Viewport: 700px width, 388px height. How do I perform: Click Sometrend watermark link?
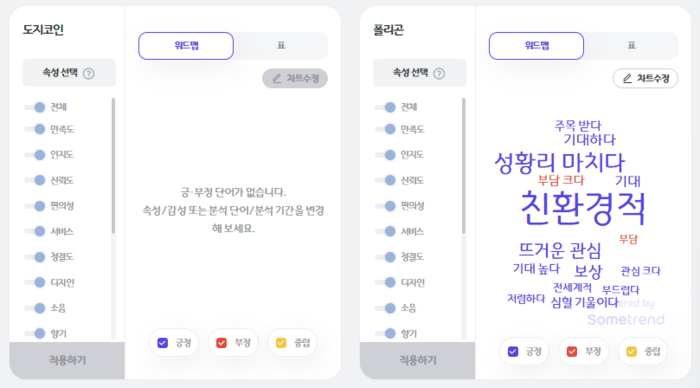pyautogui.click(x=626, y=319)
